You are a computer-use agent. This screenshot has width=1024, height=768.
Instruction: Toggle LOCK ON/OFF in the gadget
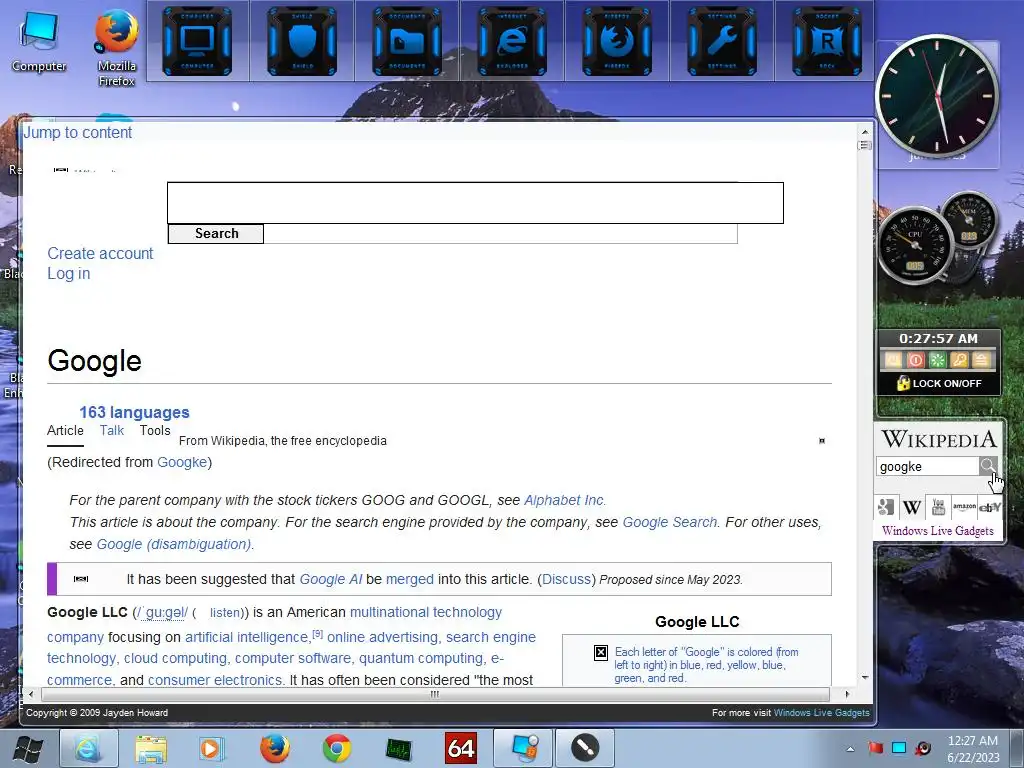tap(939, 383)
